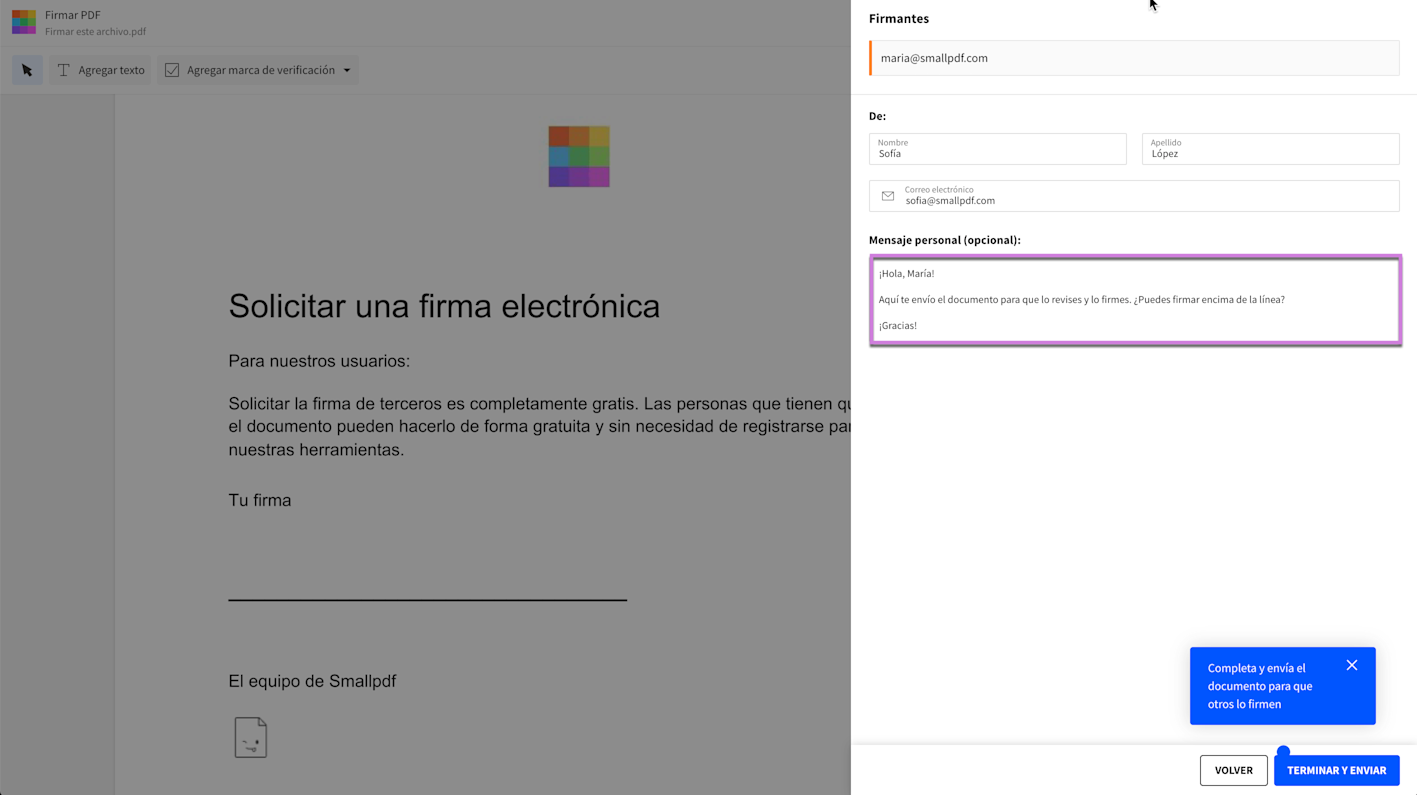Image resolution: width=1417 pixels, height=795 pixels.
Task: Click the 'Firmantes' section heading
Action: click(899, 19)
